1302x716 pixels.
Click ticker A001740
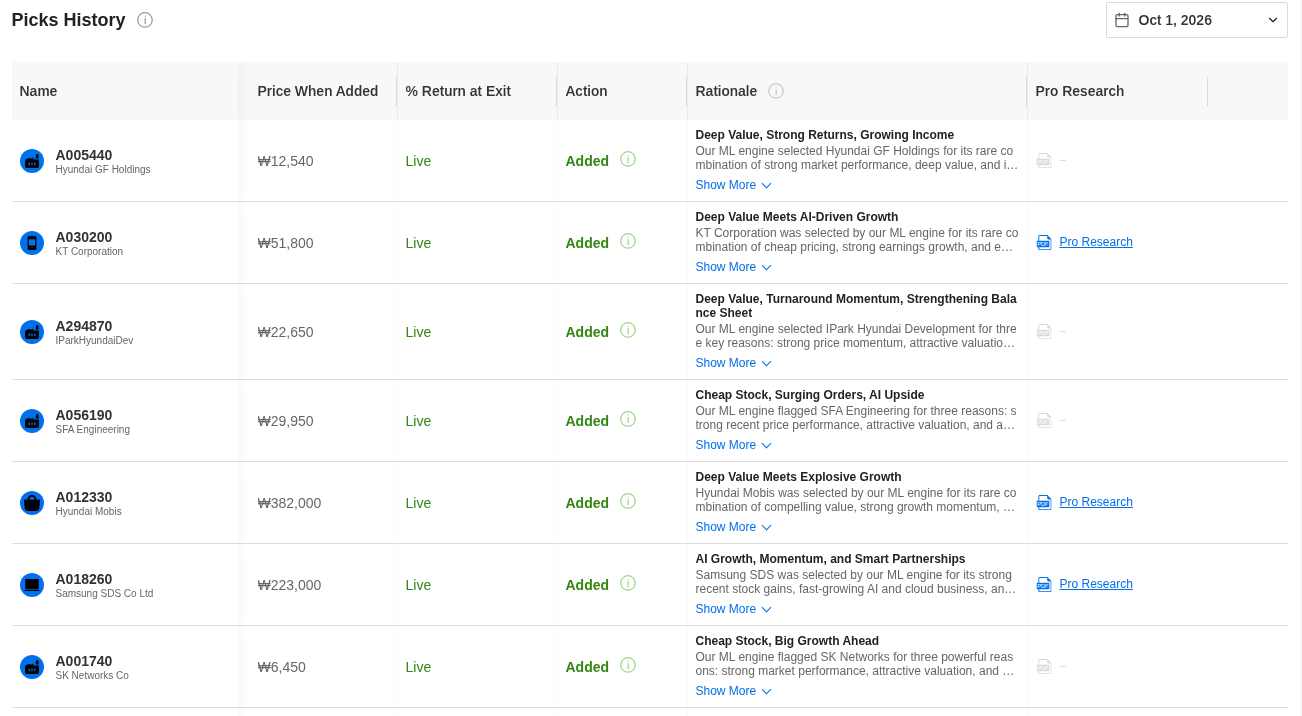tap(84, 661)
